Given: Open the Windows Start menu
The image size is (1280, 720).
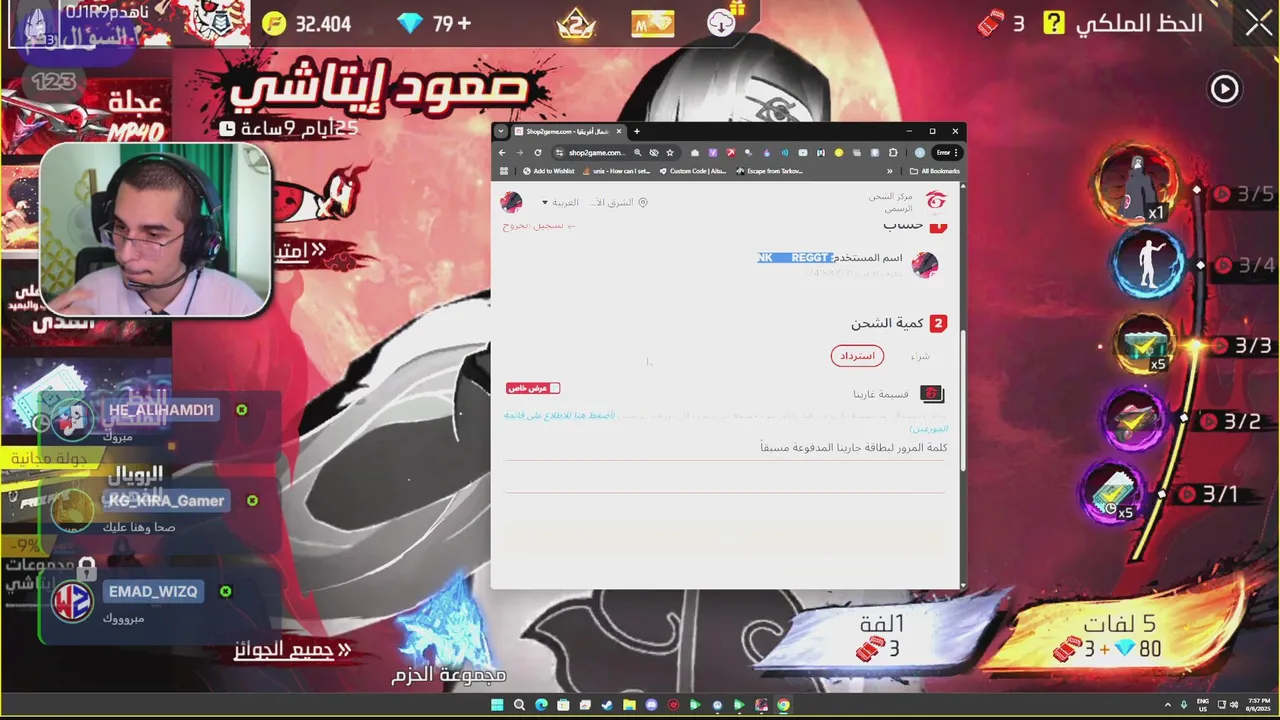Looking at the screenshot, I should [497, 705].
